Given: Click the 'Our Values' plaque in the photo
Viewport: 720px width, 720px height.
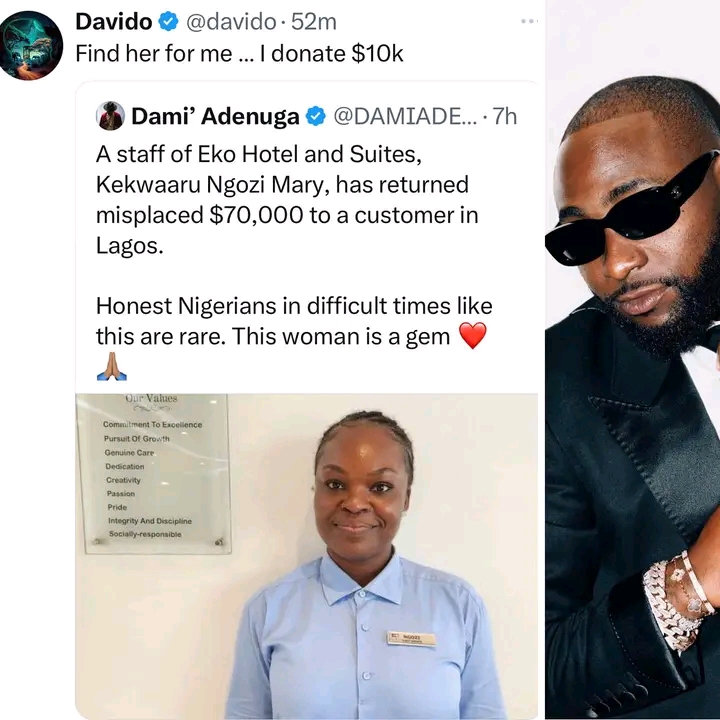Looking at the screenshot, I should click(x=155, y=473).
